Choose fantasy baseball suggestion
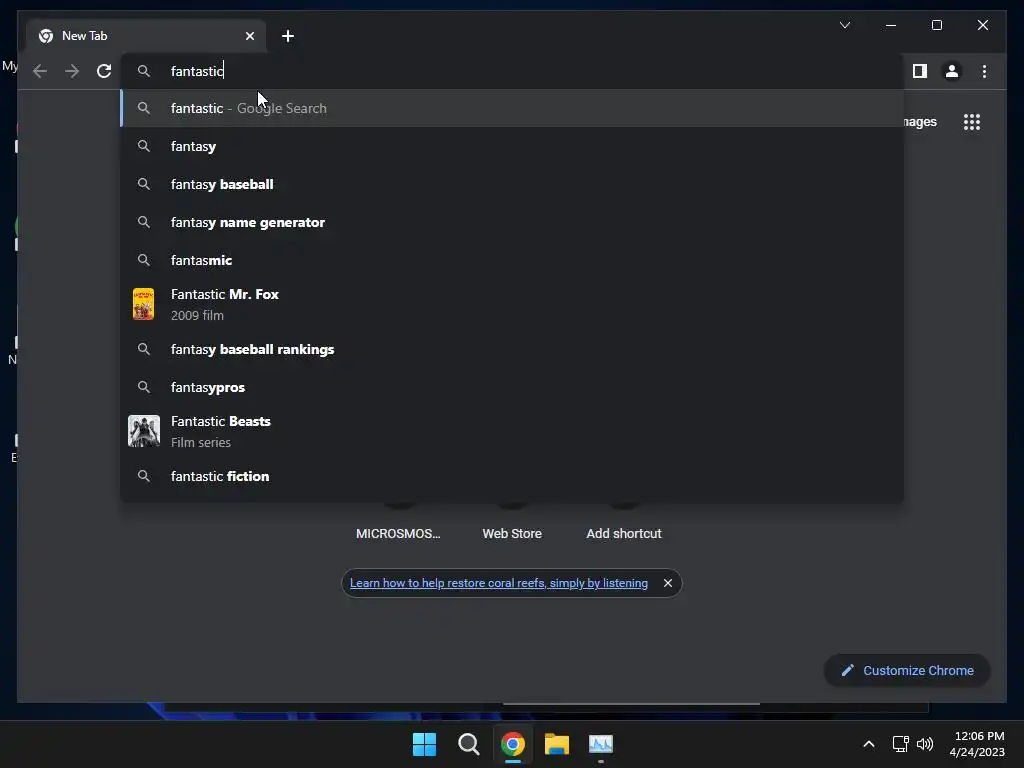The image size is (1024, 768). 513,184
